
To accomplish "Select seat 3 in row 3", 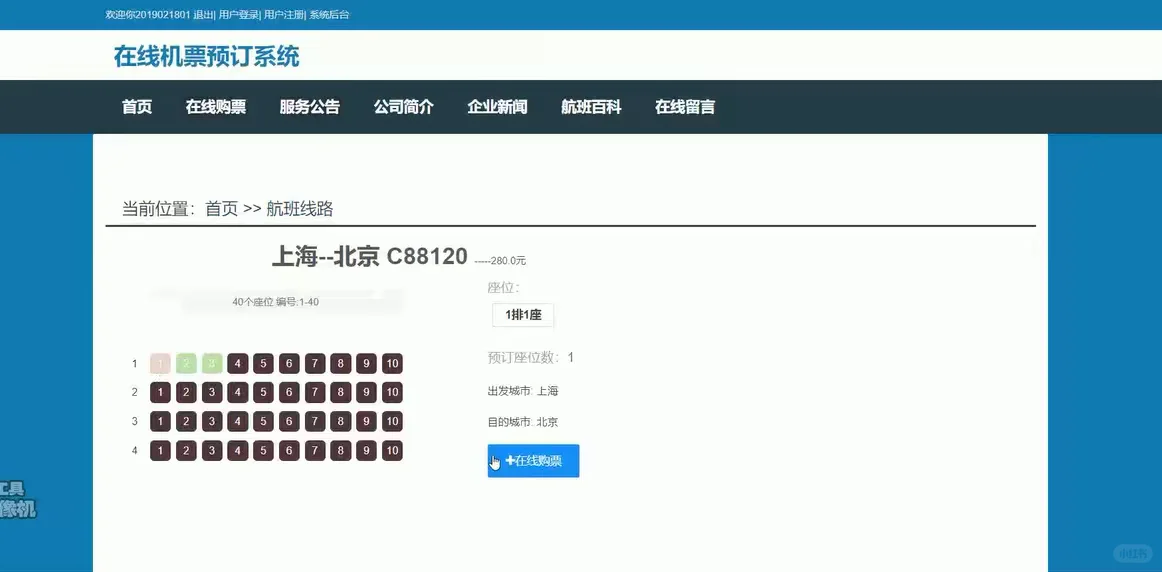I will [212, 422].
